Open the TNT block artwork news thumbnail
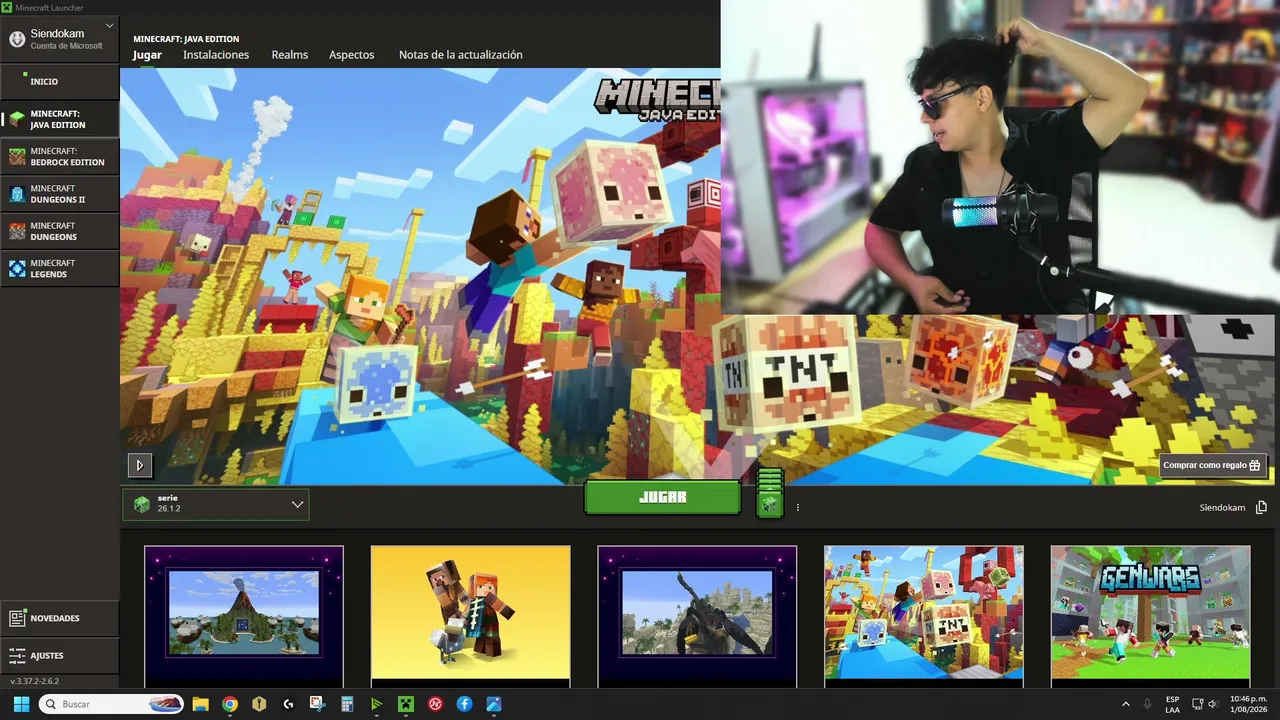Image resolution: width=1280 pixels, height=720 pixels. 924,615
